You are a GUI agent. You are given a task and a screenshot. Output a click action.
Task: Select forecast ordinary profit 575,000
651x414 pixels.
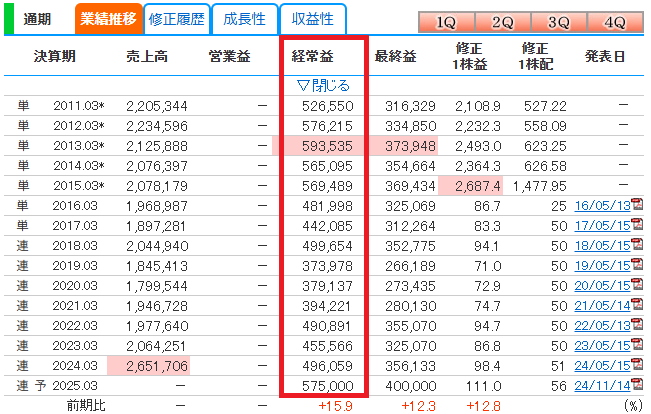click(328, 386)
